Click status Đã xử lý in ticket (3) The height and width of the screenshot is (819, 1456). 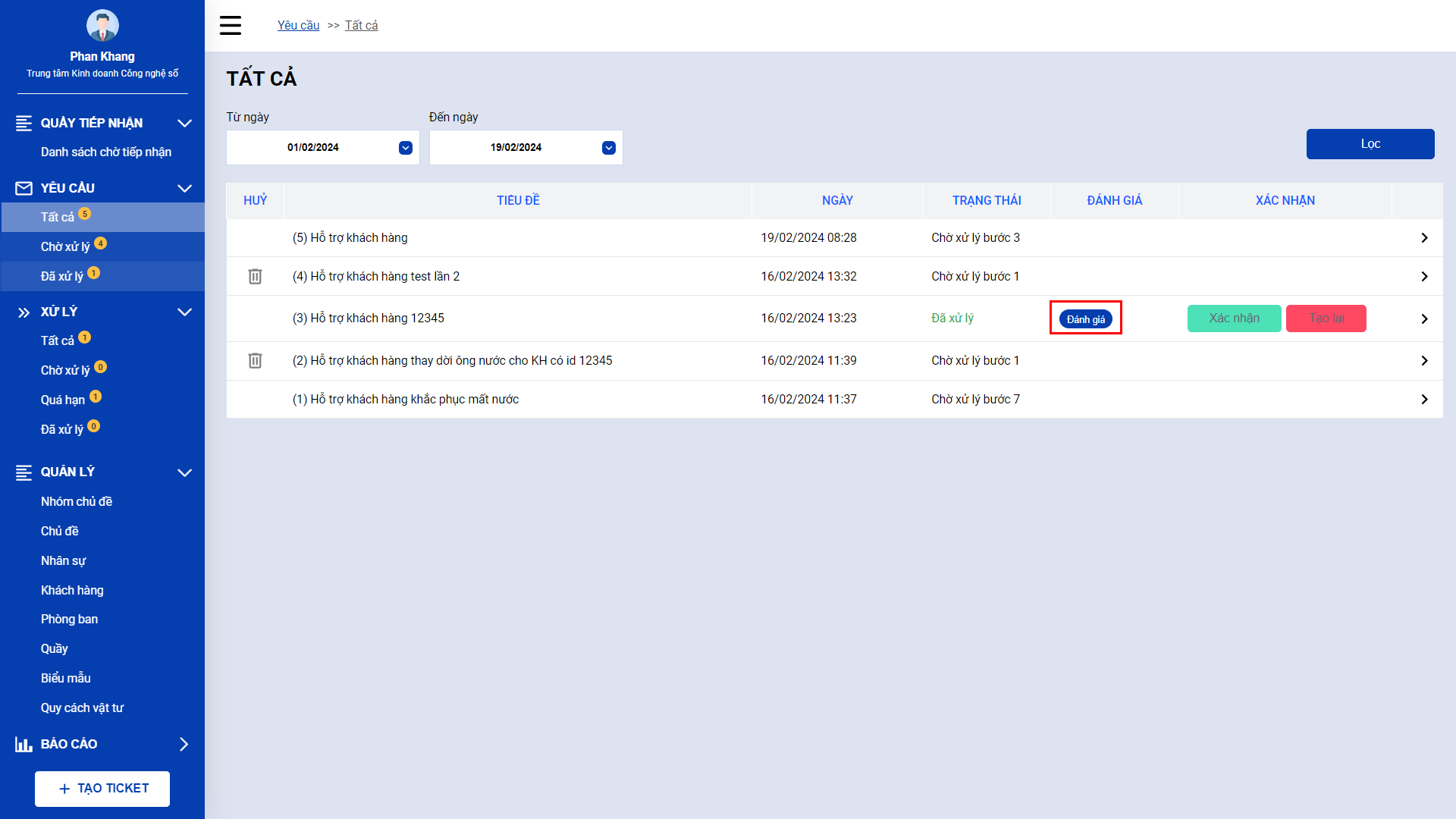tap(952, 318)
